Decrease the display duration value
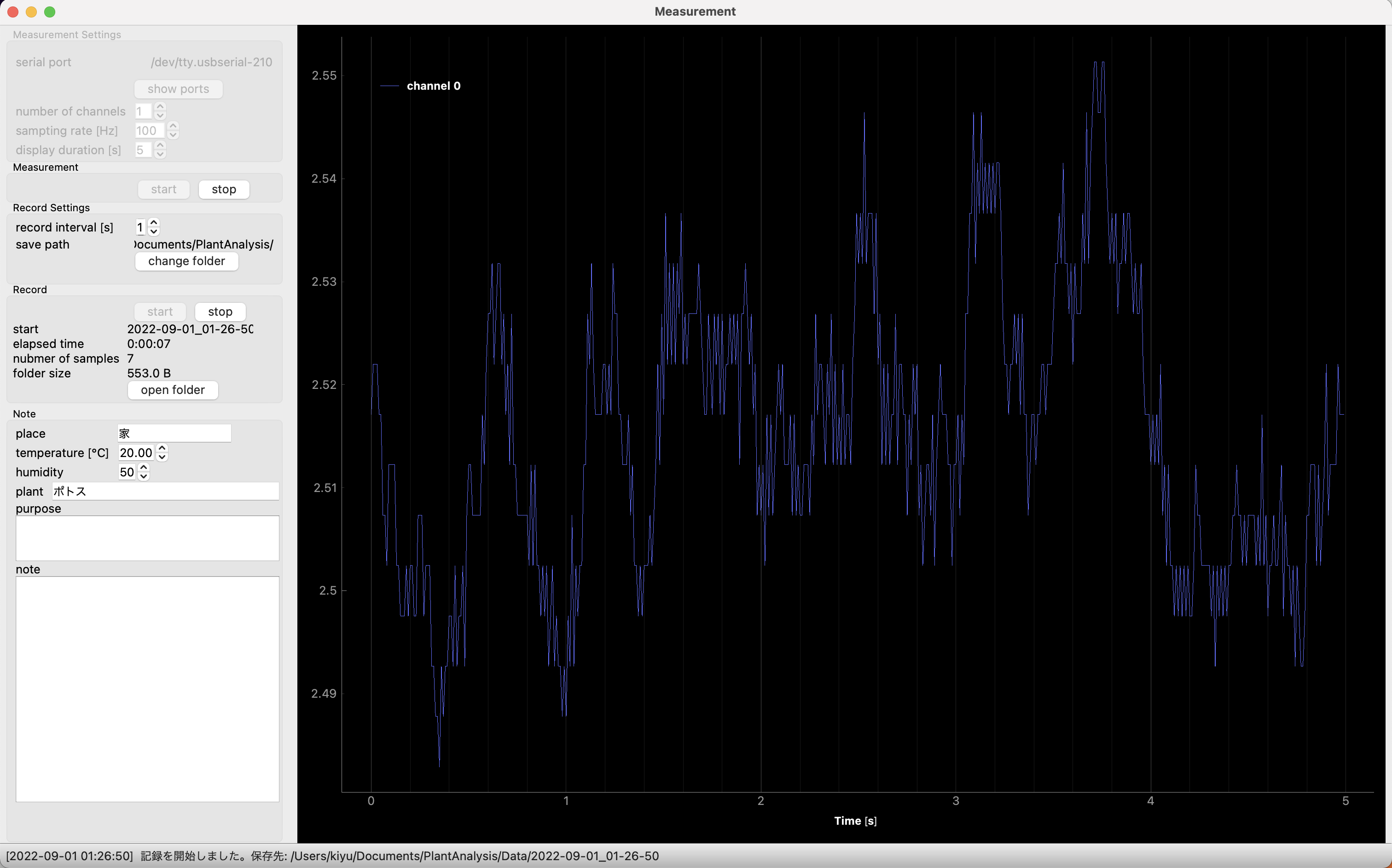Image resolution: width=1392 pixels, height=868 pixels. [x=161, y=155]
